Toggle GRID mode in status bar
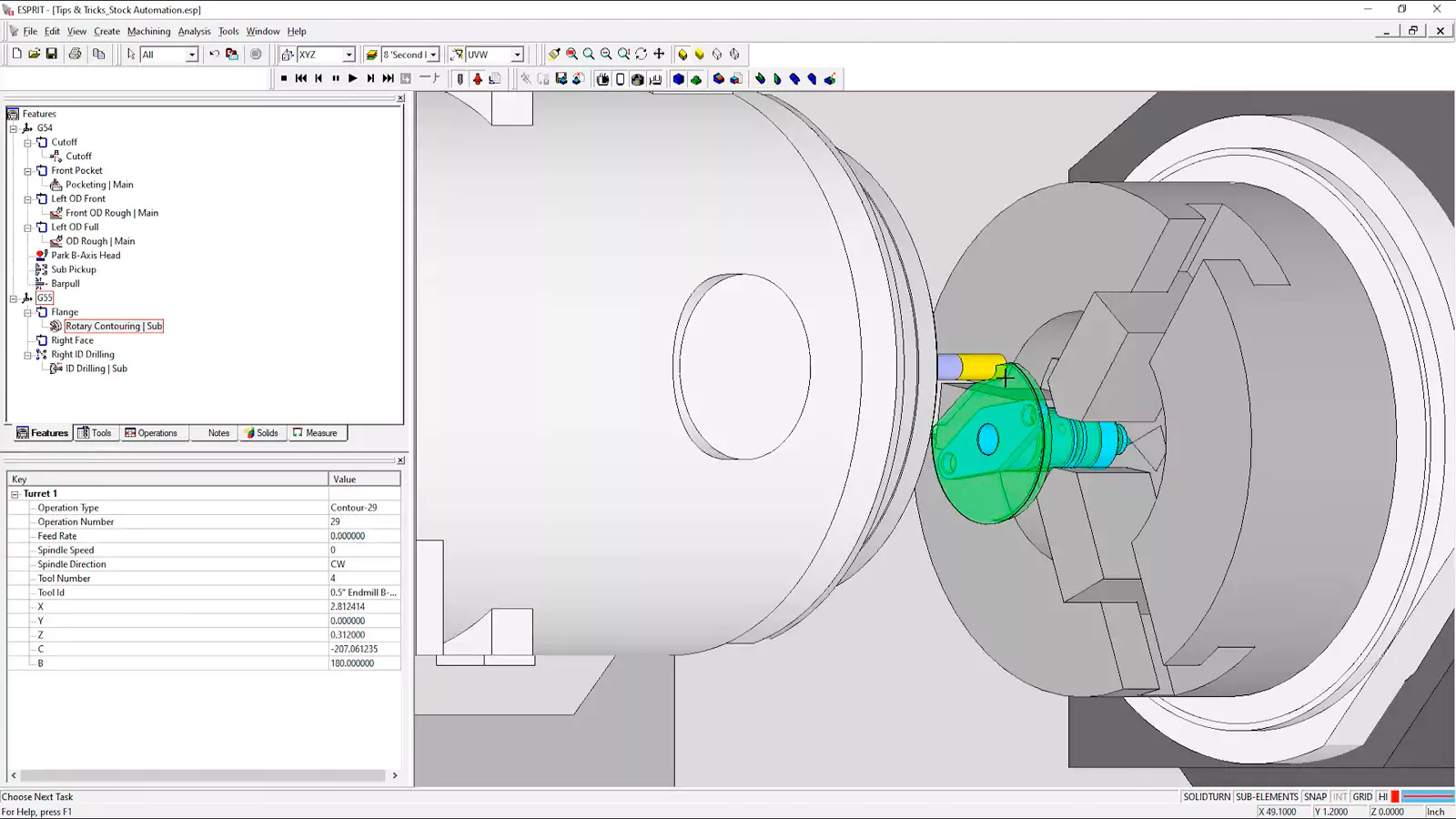 pos(1362,796)
